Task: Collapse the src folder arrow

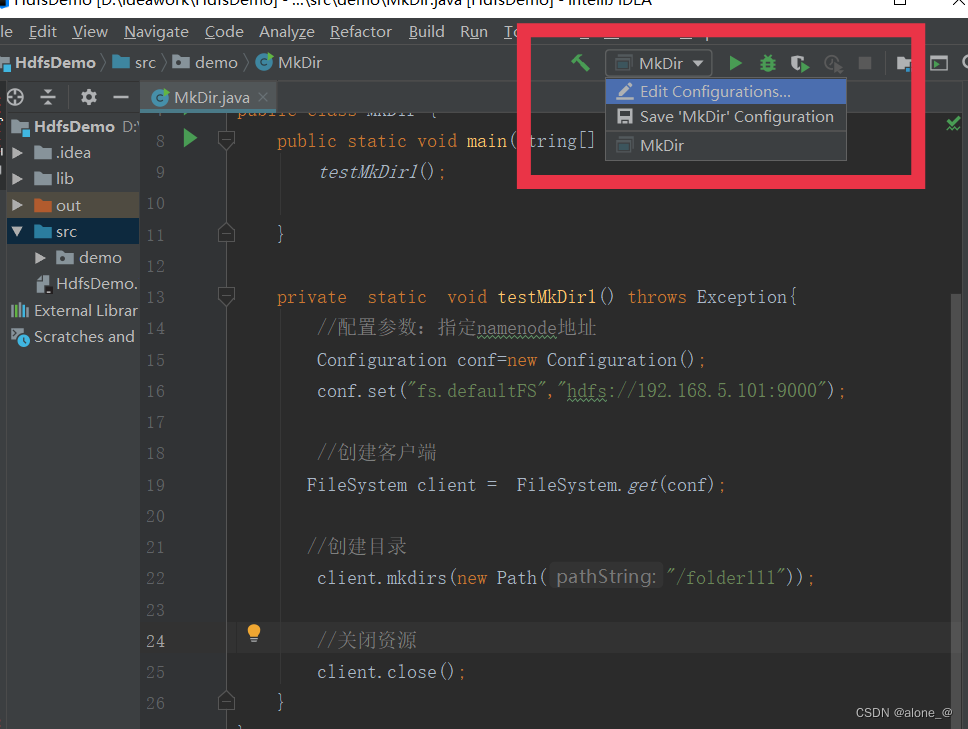Action: coord(17,231)
